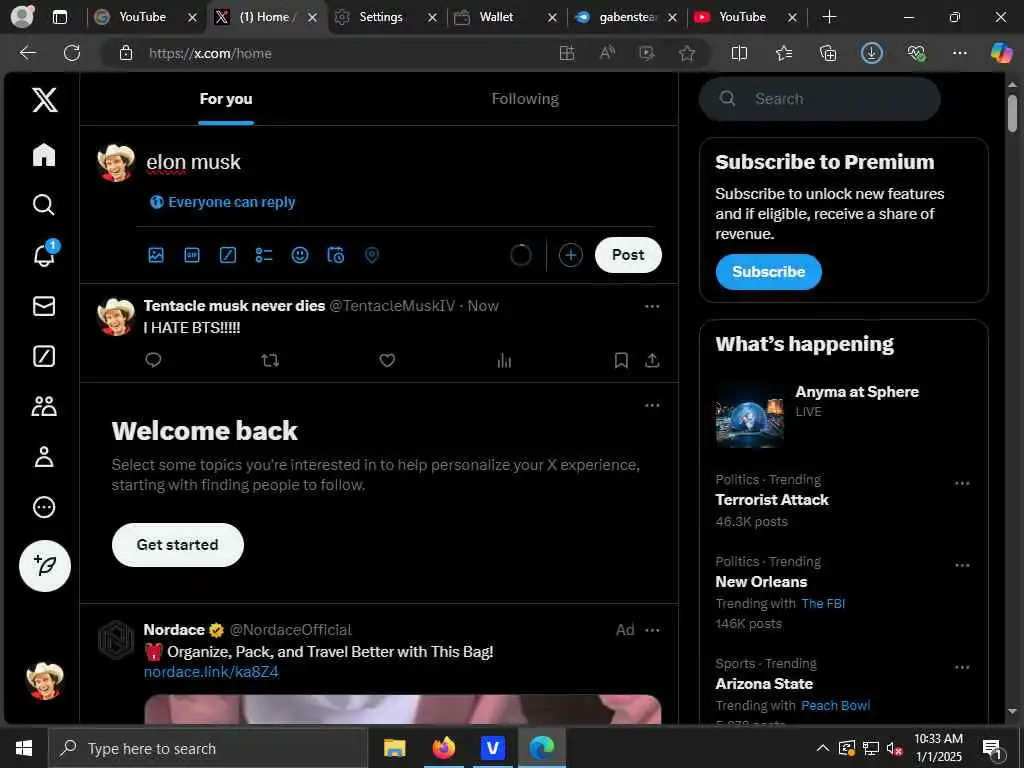The width and height of the screenshot is (1024, 768).
Task: Open browser Downloads icon
Action: (872, 53)
